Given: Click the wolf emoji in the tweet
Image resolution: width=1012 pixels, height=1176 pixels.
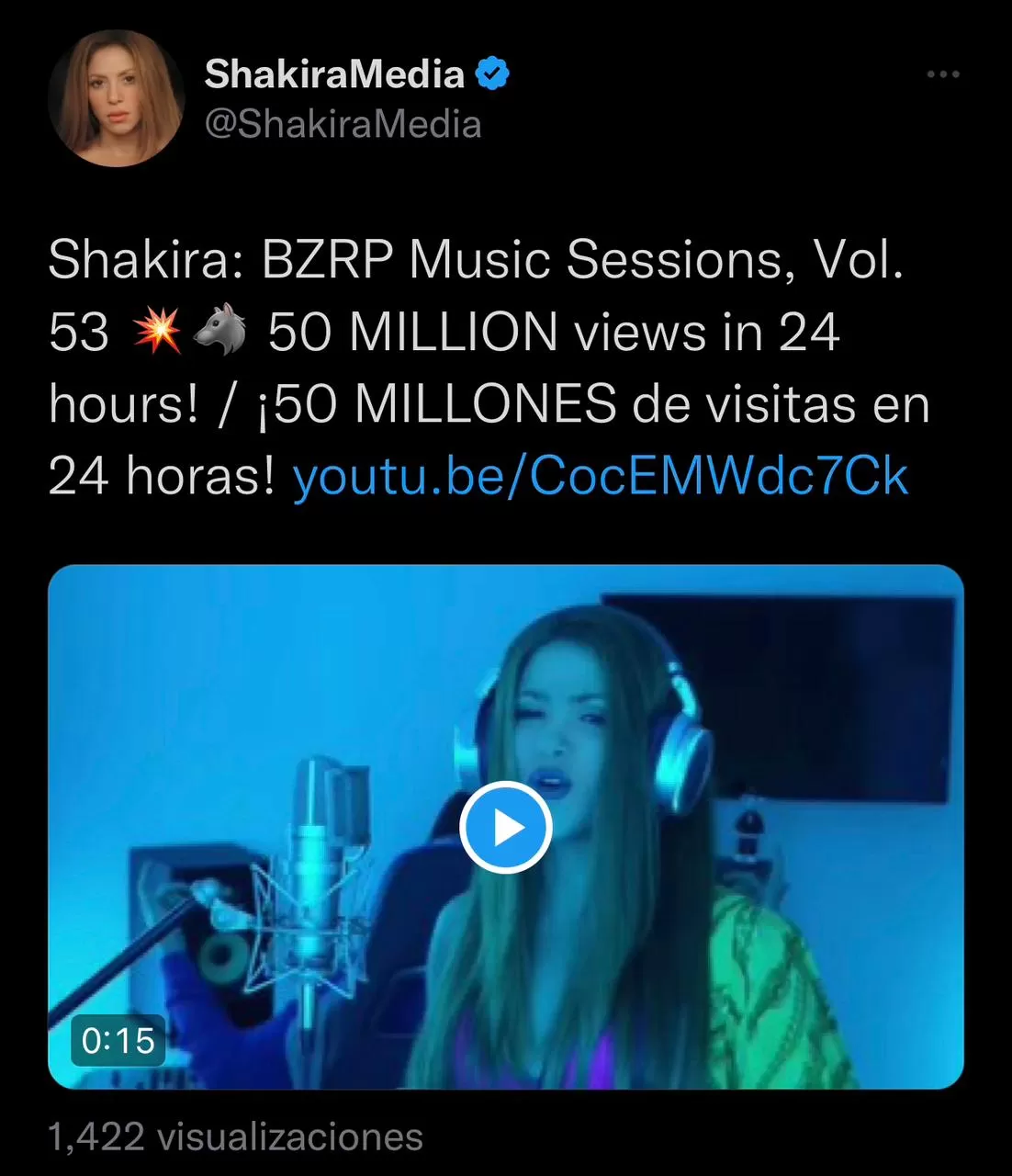Looking at the screenshot, I should pyautogui.click(x=220, y=331).
